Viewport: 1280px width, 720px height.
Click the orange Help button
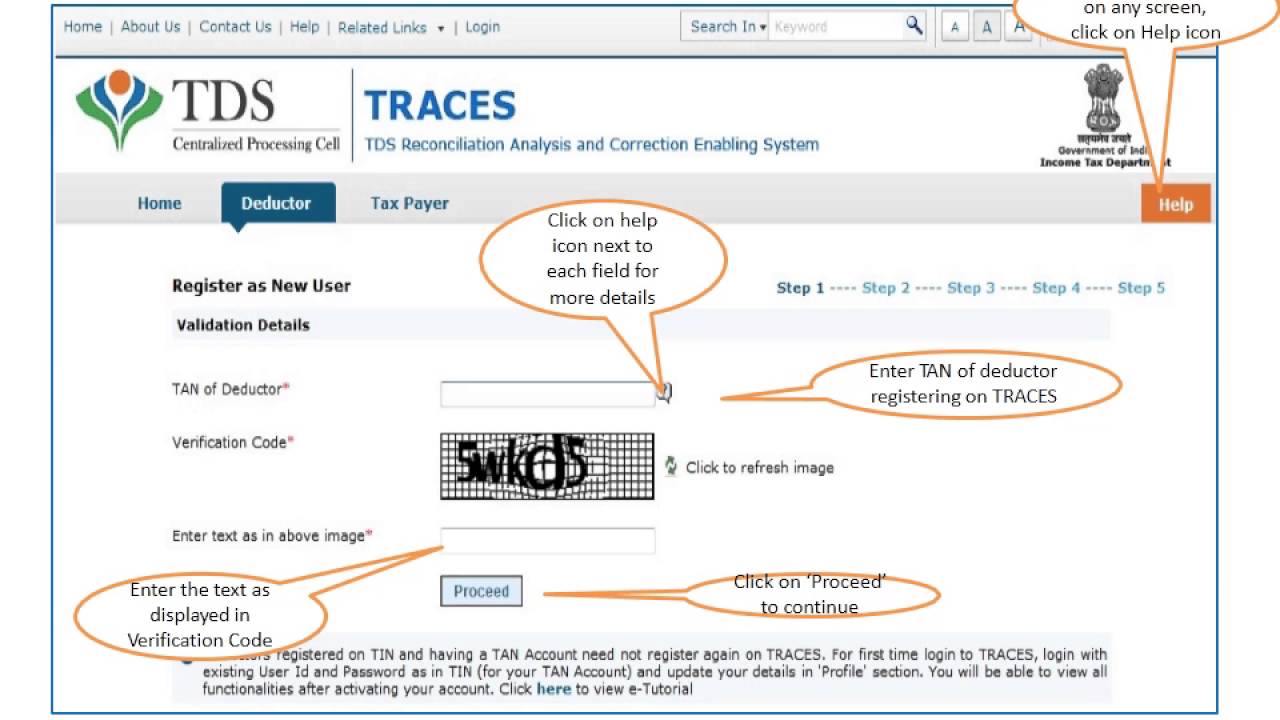(1176, 204)
